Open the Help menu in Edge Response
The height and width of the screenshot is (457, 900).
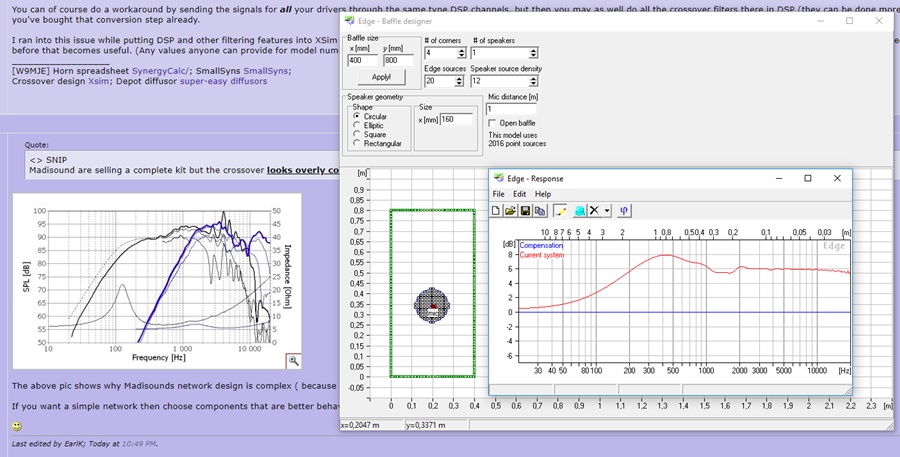(x=542, y=194)
